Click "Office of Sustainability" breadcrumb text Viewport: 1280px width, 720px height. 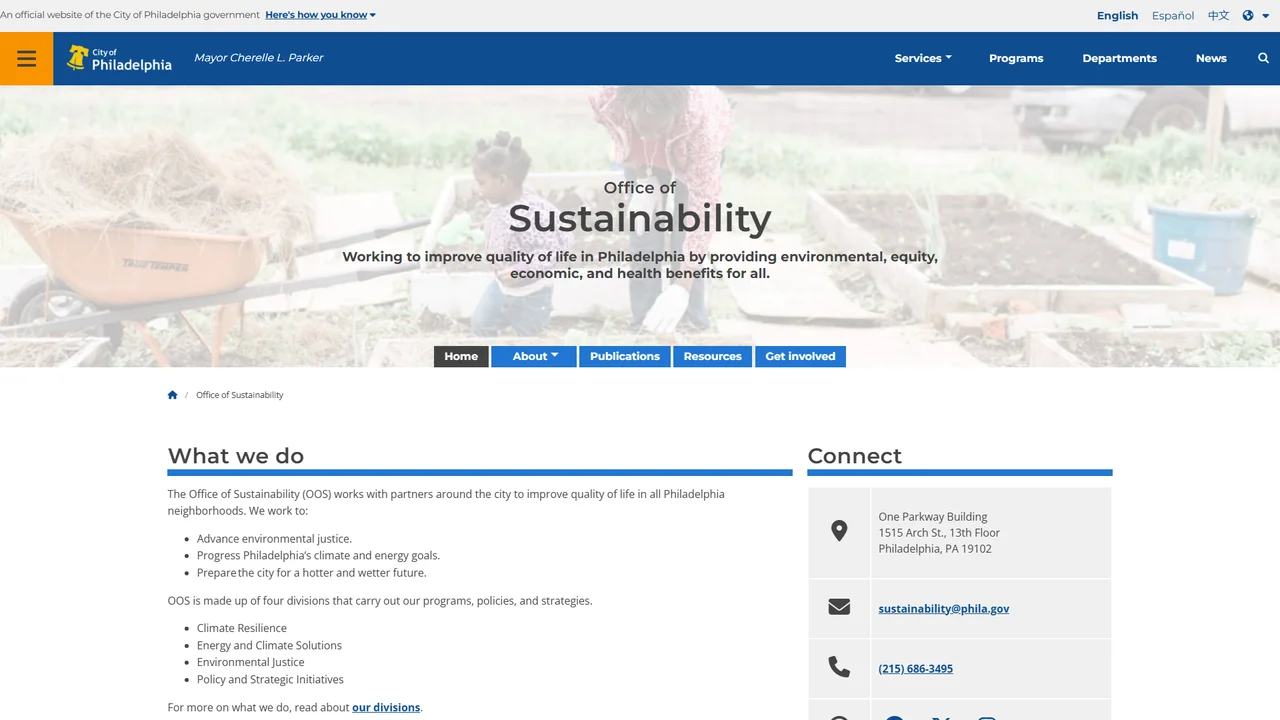point(240,395)
